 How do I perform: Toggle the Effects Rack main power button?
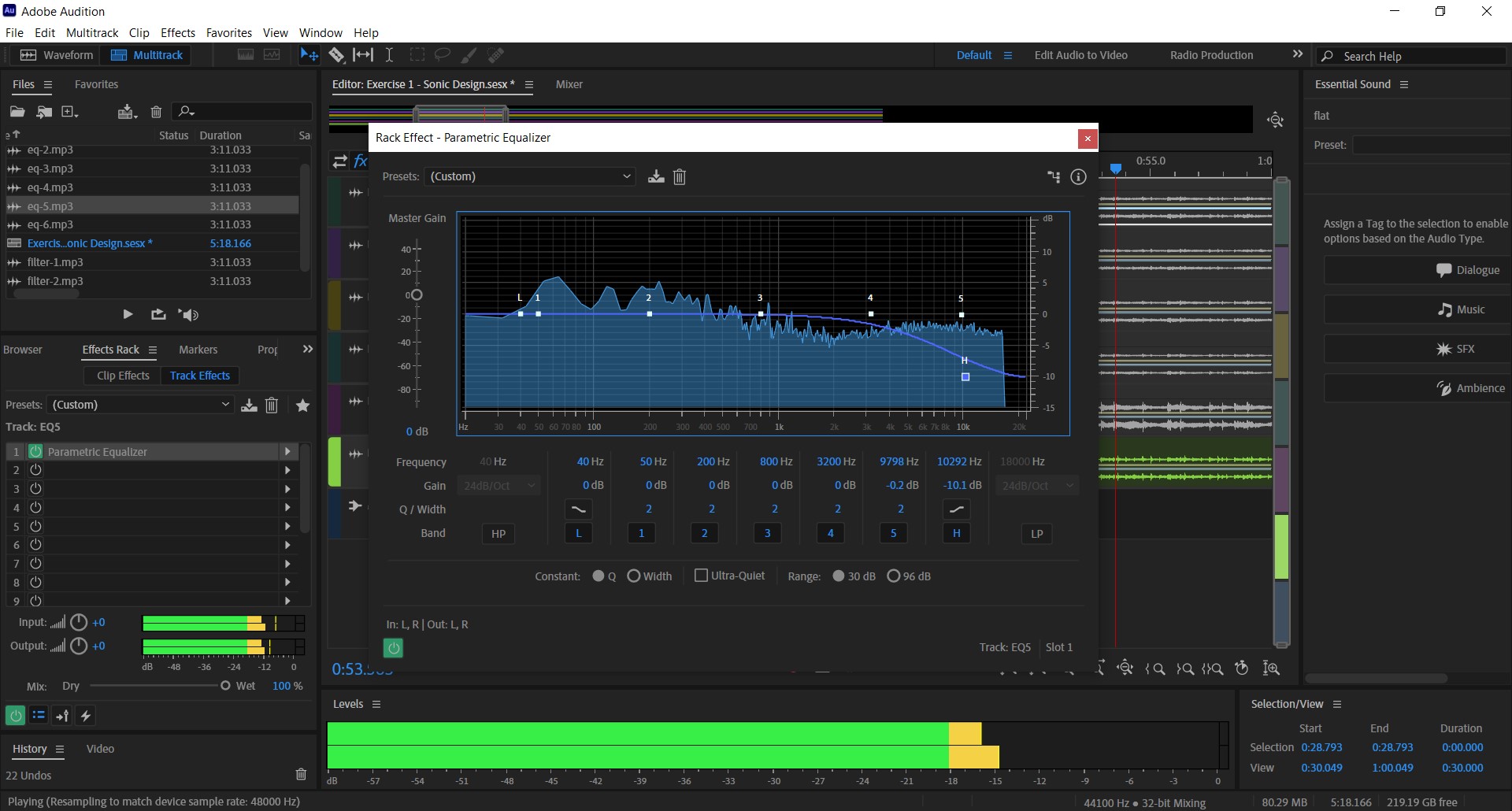[x=15, y=716]
